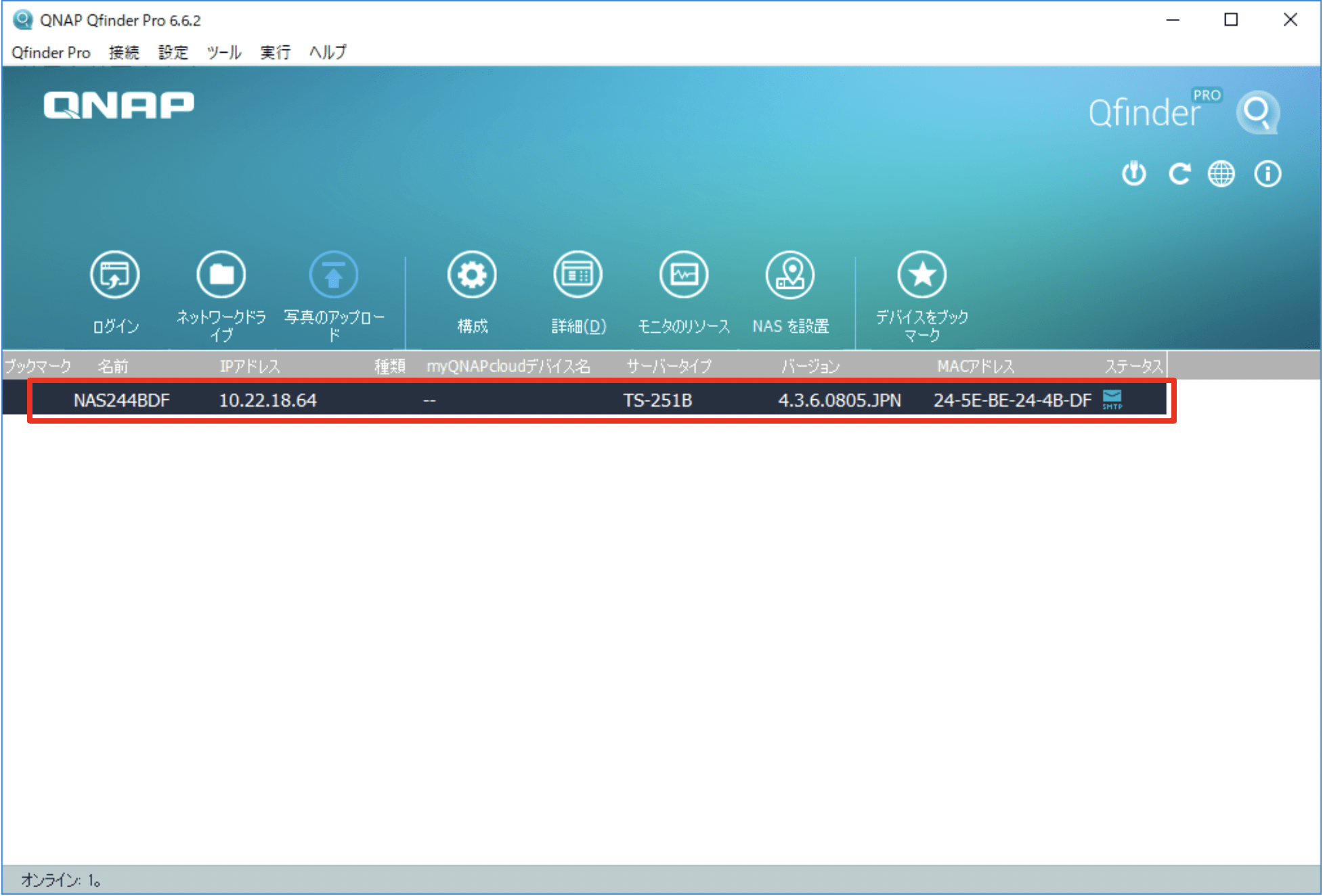Click the ログイン (Login) icon
The width and height of the screenshot is (1323, 896).
(x=115, y=275)
